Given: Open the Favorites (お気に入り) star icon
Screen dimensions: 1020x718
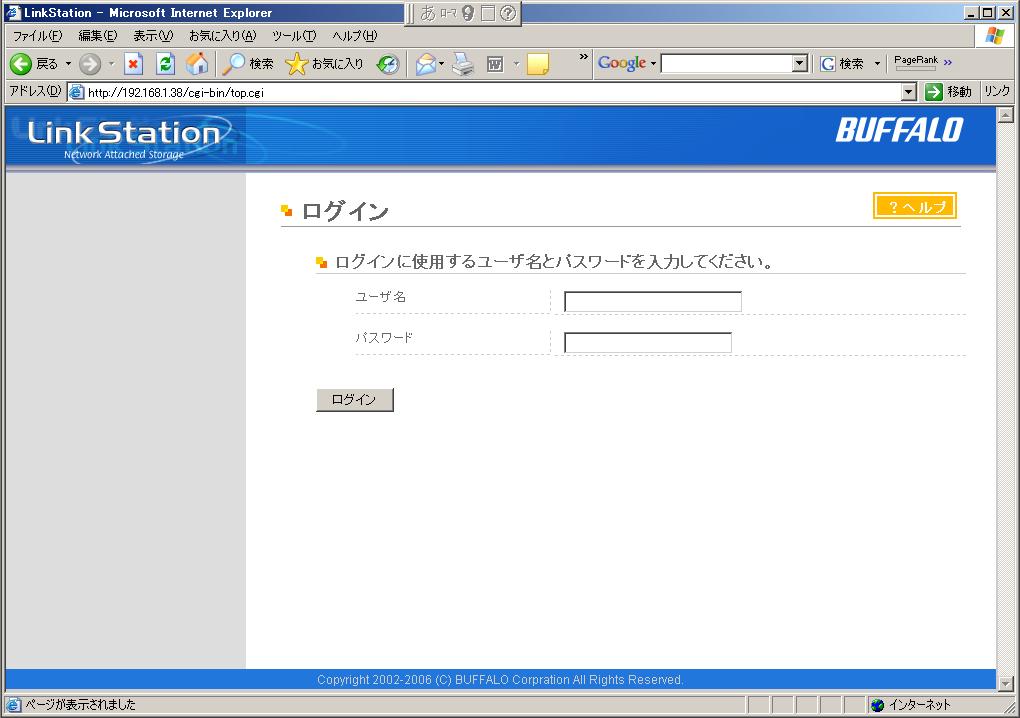Looking at the screenshot, I should [296, 64].
